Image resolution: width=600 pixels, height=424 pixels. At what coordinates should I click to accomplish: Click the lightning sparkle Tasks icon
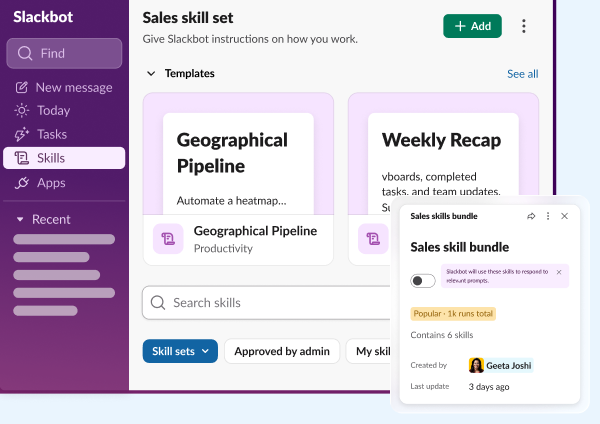21,134
